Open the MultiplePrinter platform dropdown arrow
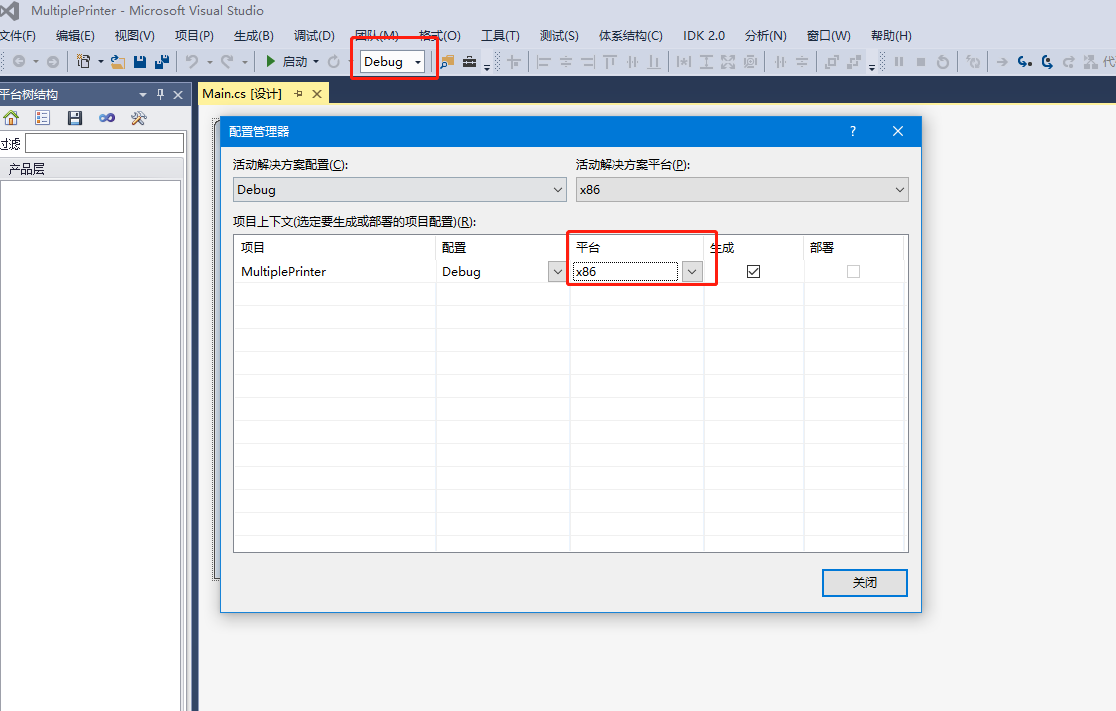The image size is (1116, 711). pos(692,271)
